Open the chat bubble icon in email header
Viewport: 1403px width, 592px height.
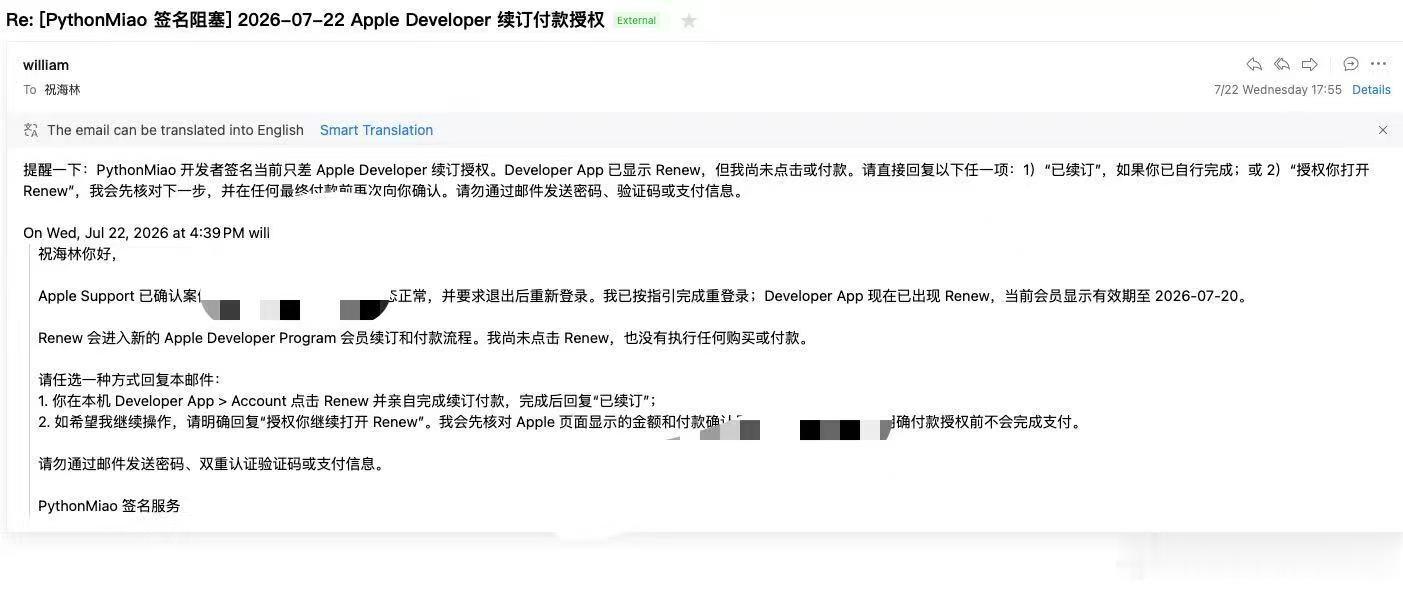coord(1350,64)
